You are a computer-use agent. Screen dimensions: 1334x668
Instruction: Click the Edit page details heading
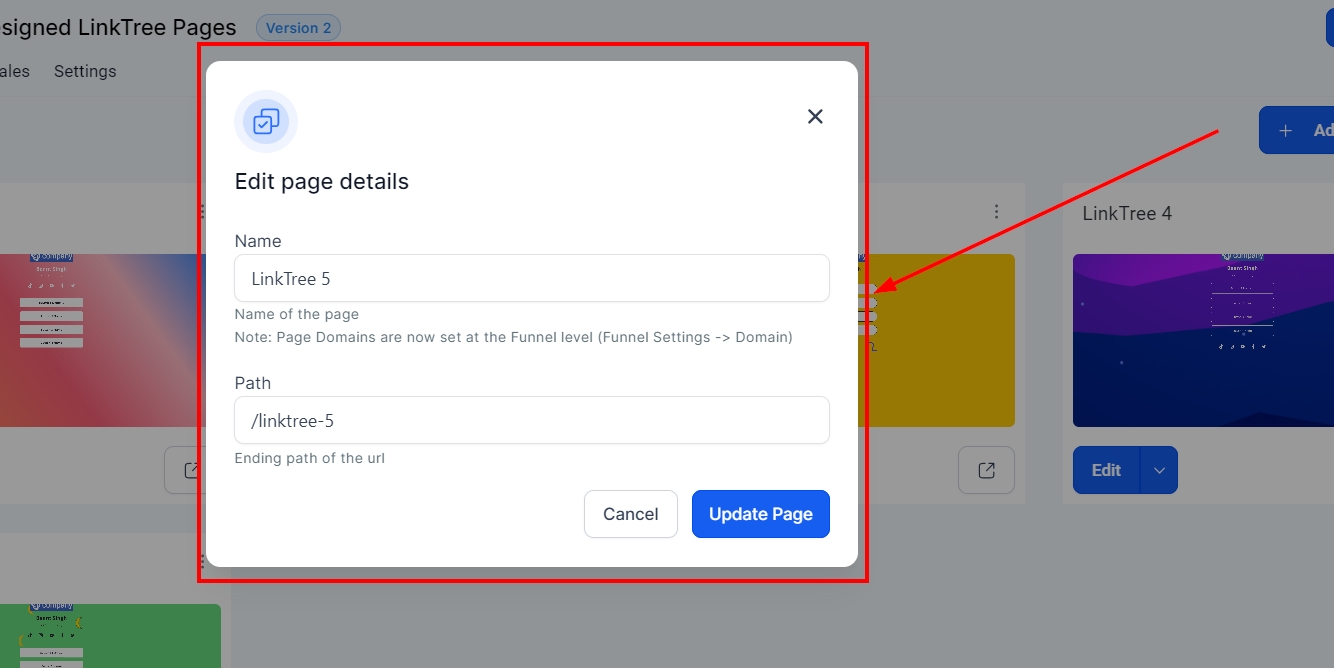tap(322, 182)
